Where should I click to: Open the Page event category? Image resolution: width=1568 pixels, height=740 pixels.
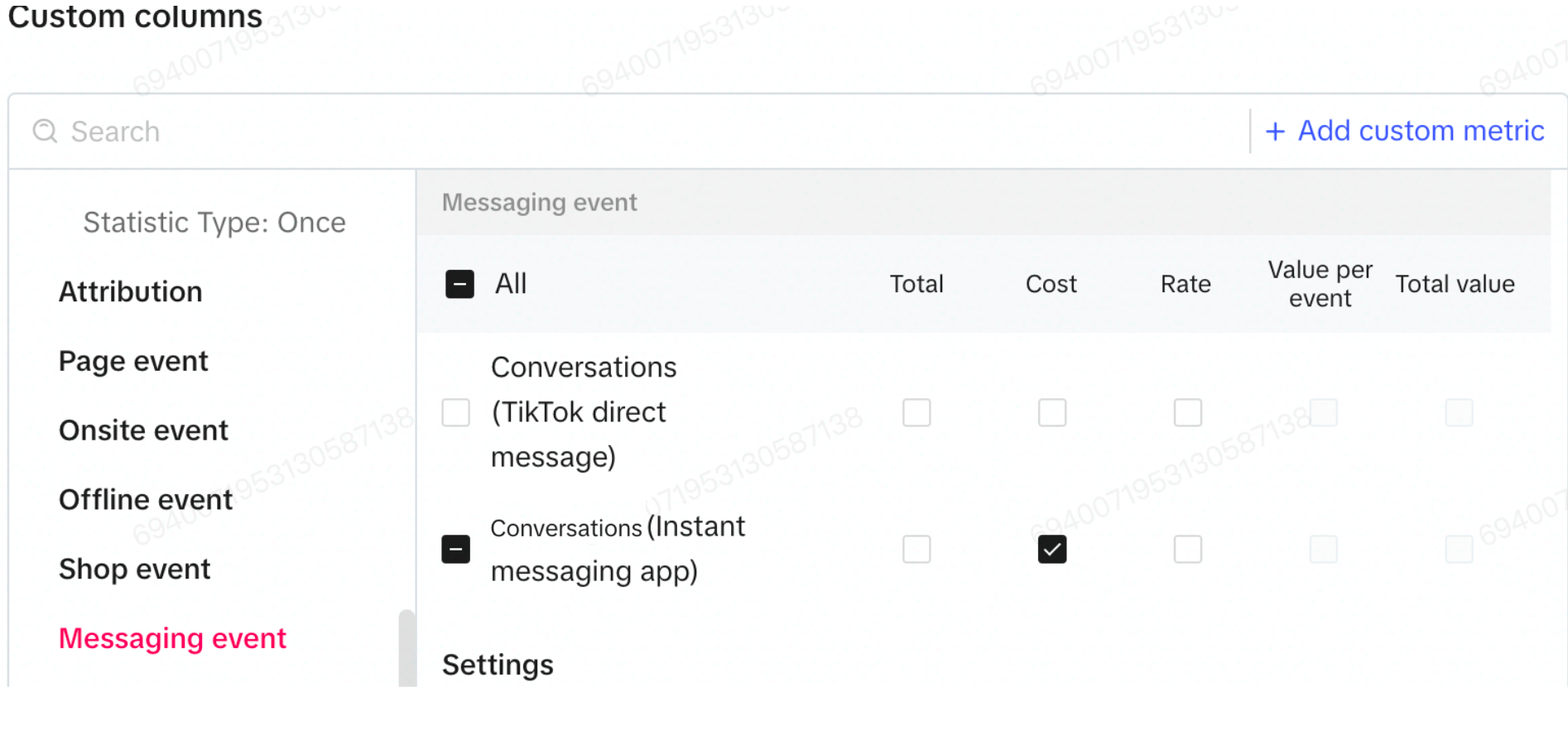coord(133,361)
